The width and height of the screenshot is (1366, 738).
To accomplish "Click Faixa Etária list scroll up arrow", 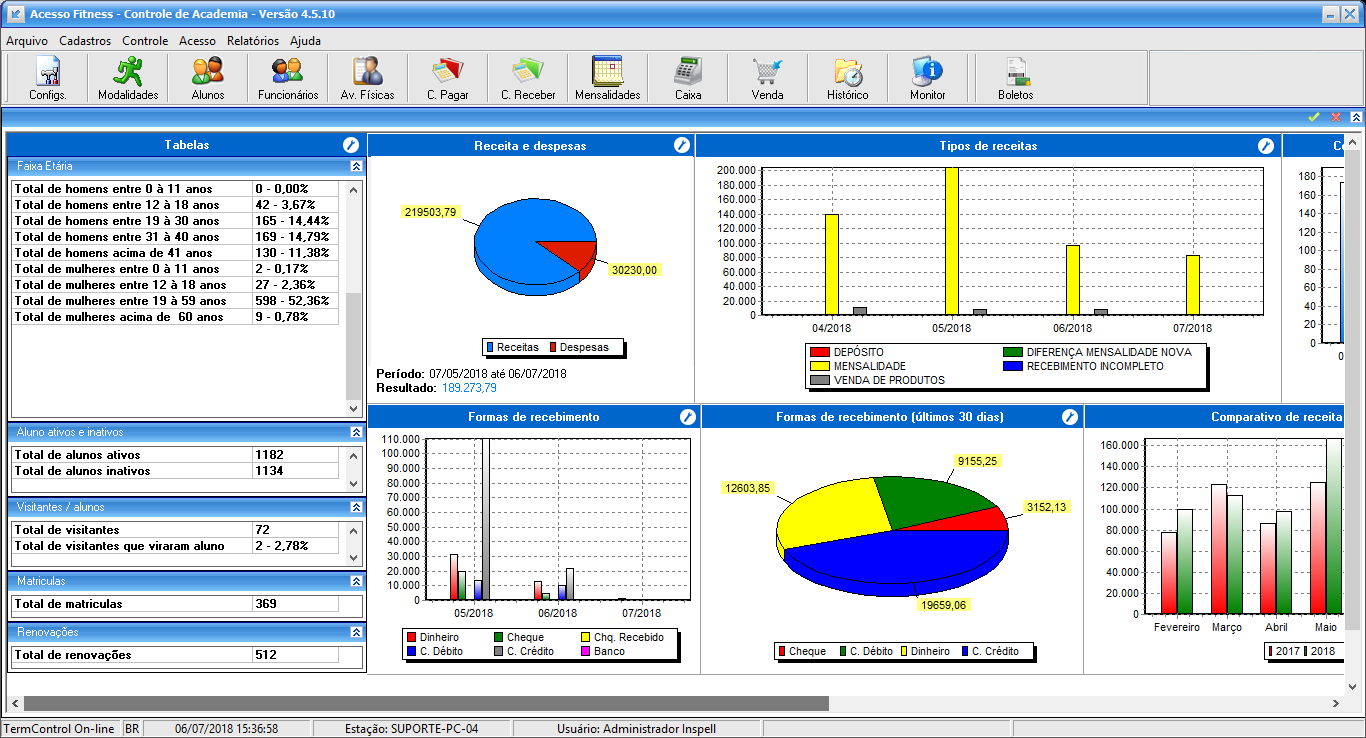I will (x=353, y=188).
